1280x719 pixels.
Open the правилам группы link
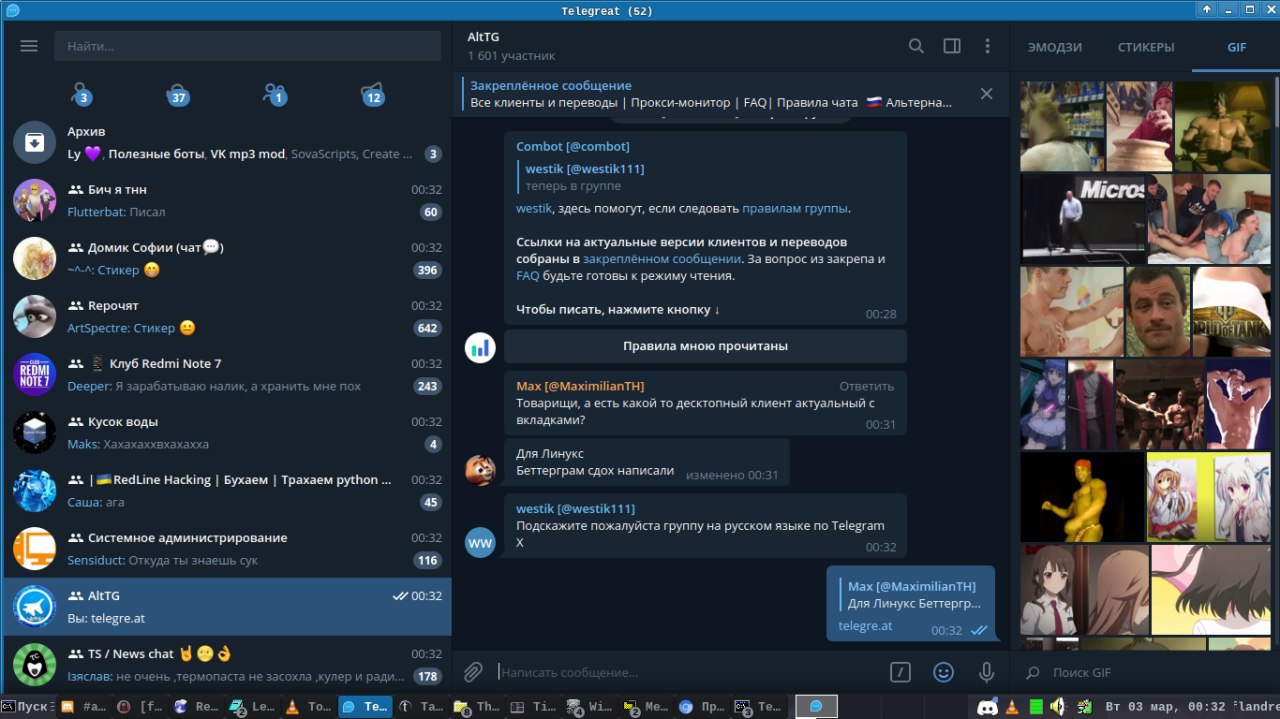(795, 208)
